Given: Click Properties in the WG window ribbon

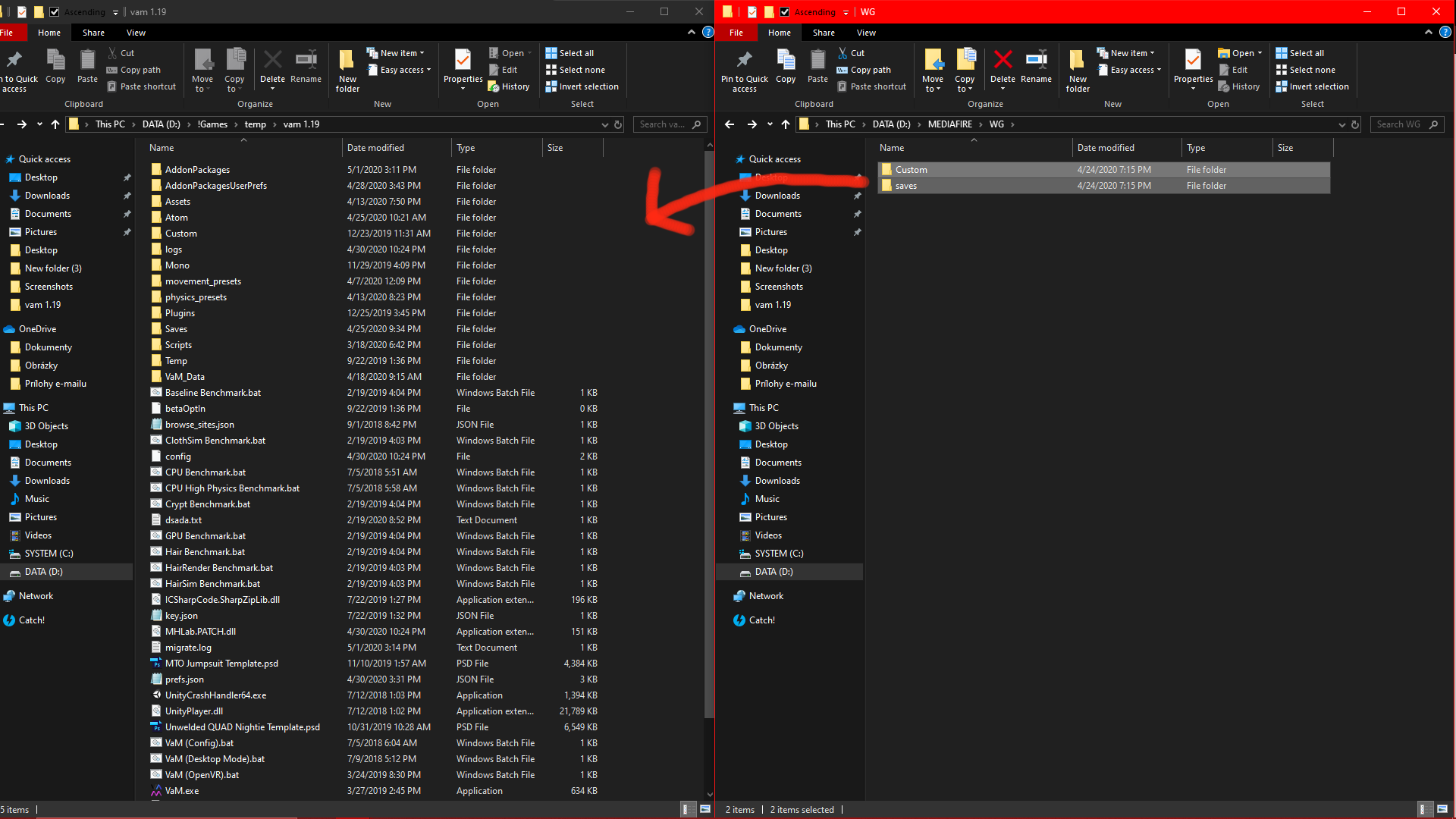Looking at the screenshot, I should (1193, 70).
